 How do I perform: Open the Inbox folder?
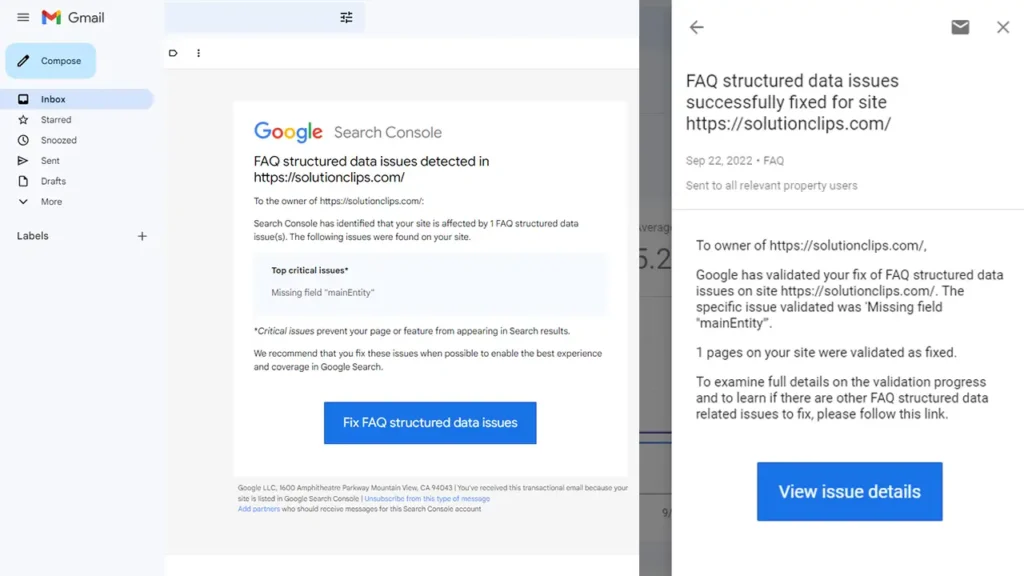53,99
